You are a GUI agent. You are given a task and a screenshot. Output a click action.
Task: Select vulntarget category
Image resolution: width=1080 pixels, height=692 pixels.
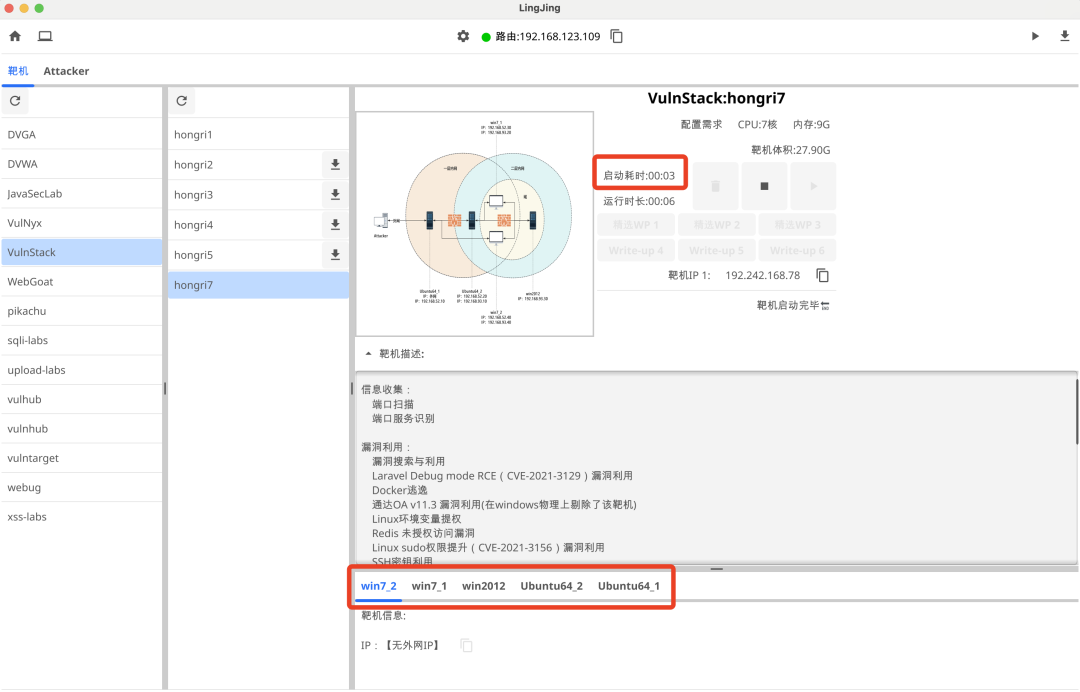(81, 459)
